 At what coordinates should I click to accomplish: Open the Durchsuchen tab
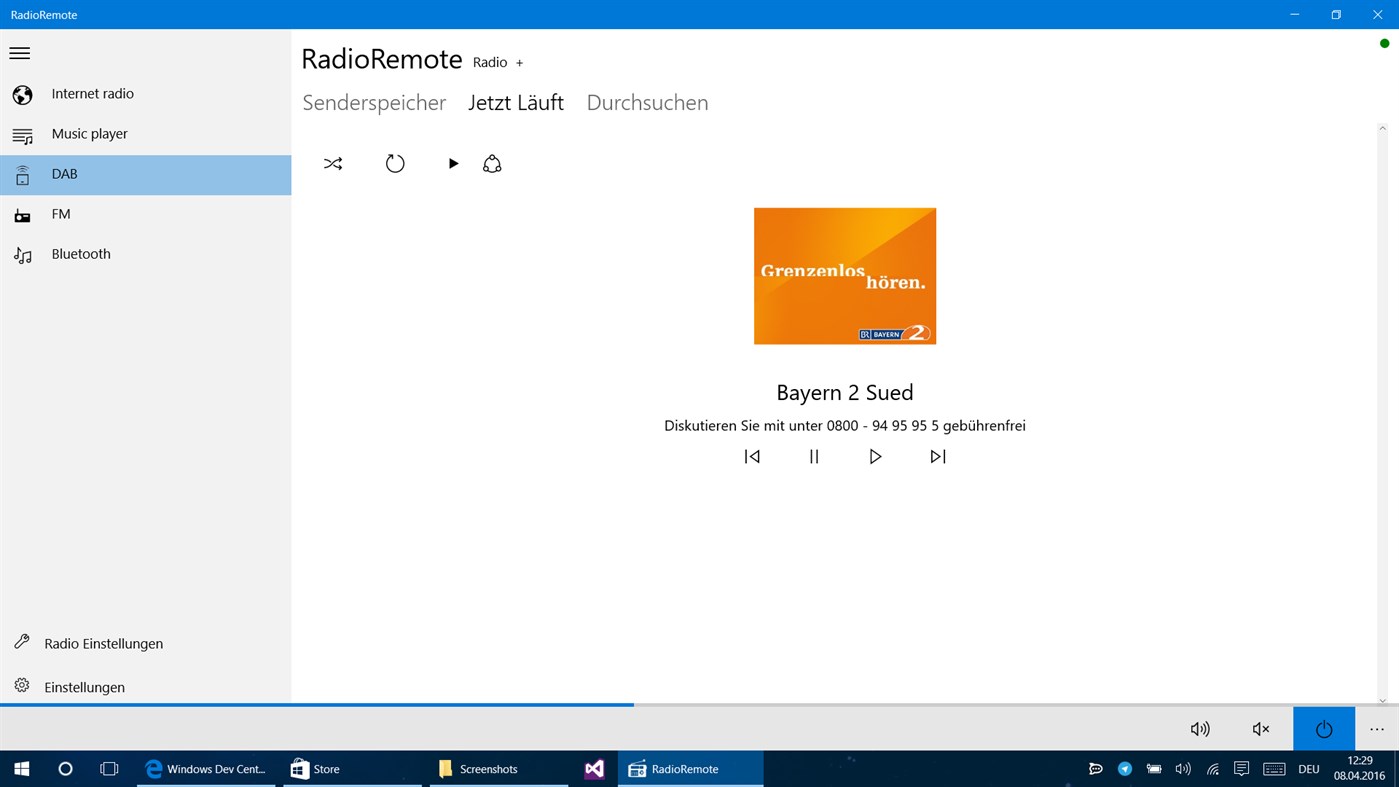647,101
